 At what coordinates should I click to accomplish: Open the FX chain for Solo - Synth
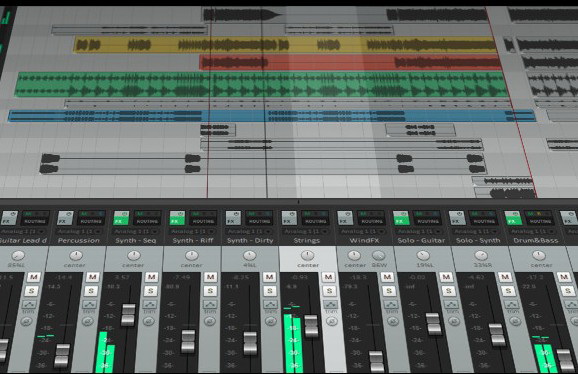(457, 218)
